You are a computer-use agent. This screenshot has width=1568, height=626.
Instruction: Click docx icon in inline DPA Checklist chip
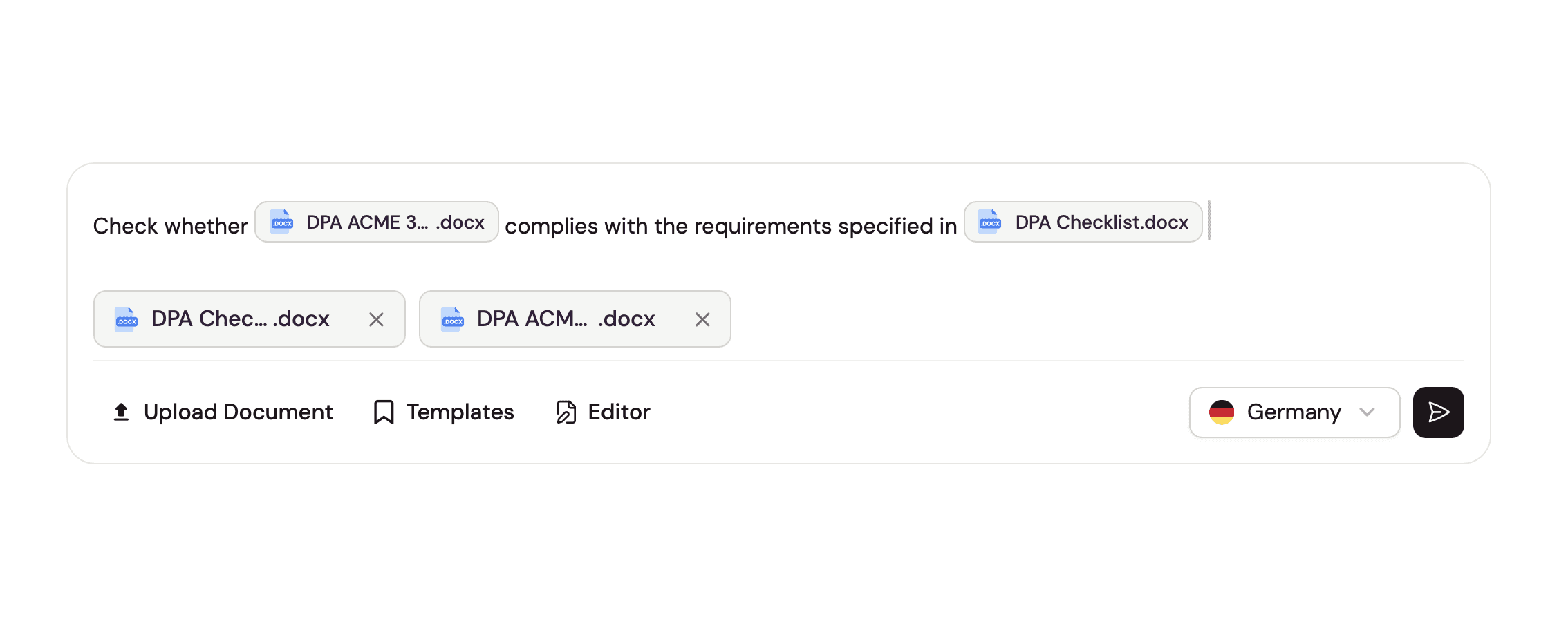tap(990, 222)
